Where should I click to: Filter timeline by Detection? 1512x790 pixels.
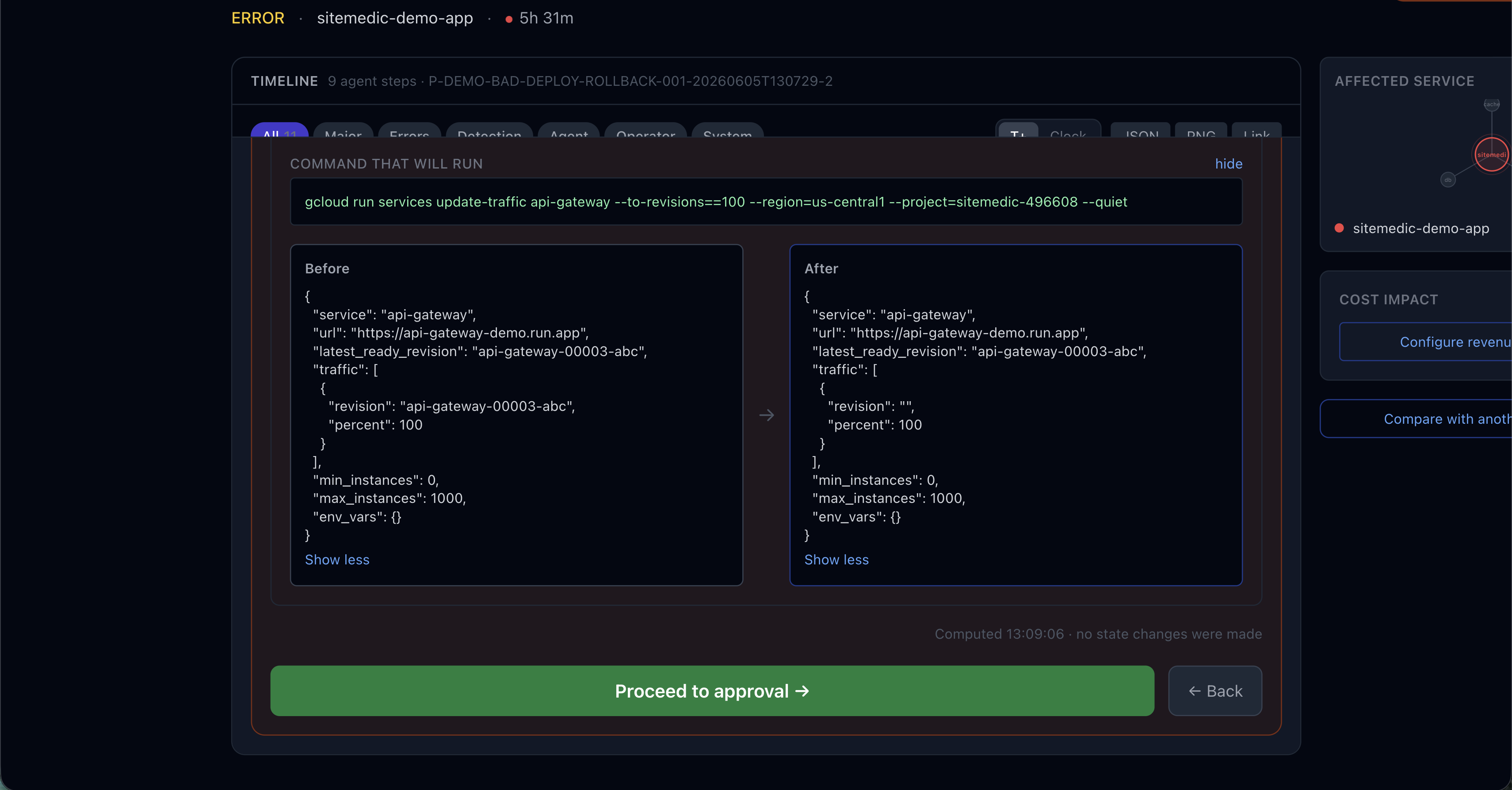pos(489,130)
